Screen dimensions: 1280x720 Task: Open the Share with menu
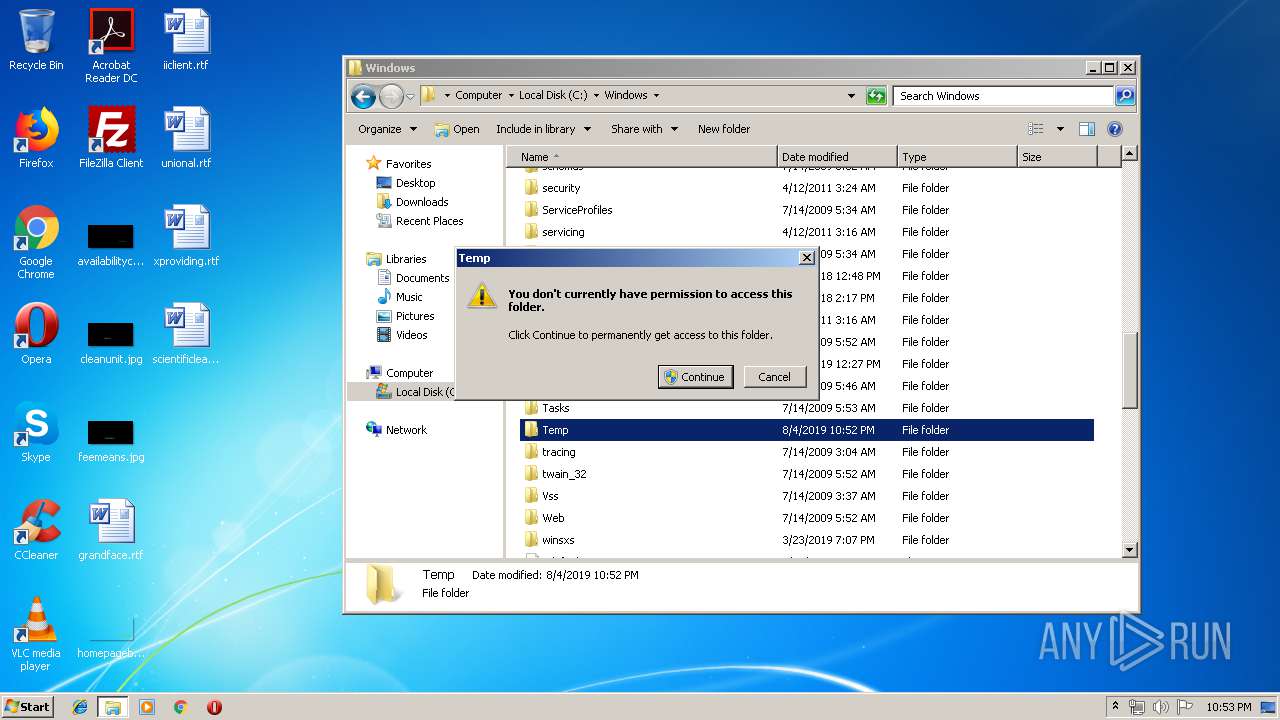pyautogui.click(x=644, y=129)
